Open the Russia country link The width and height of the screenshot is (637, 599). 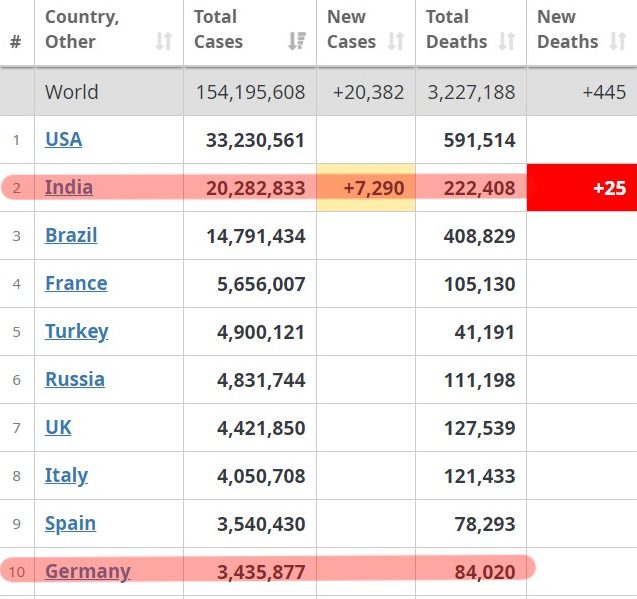pos(75,379)
